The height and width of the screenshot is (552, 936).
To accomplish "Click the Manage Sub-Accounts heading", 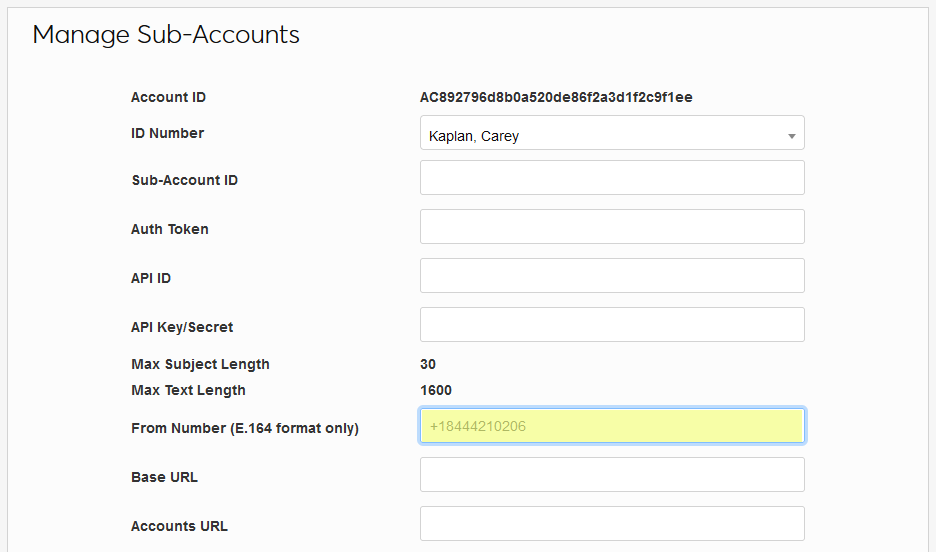I will point(166,35).
